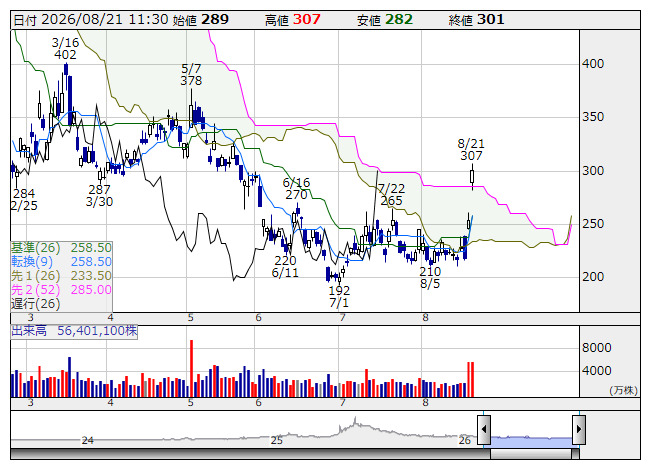653x470 pixels.
Task: Click the 7/22 265 label
Action: coord(391,194)
